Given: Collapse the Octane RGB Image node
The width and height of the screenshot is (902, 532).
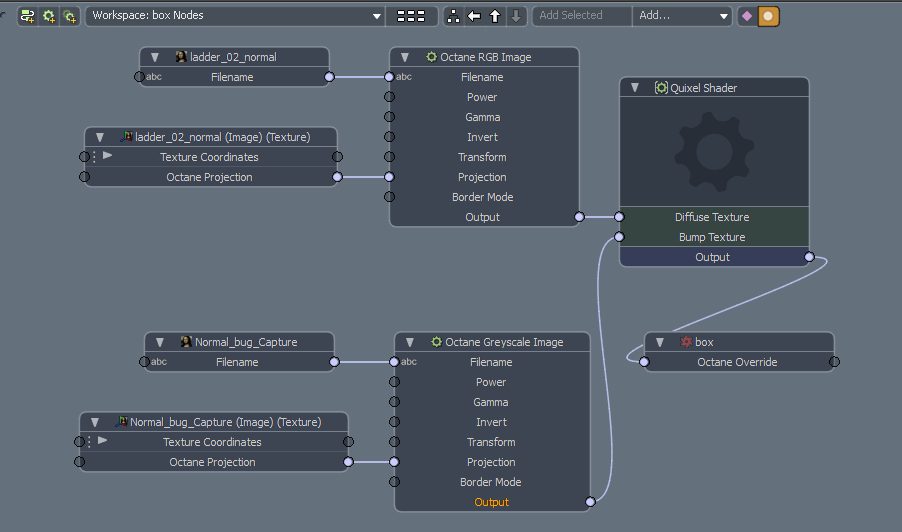Looking at the screenshot, I should click(404, 57).
